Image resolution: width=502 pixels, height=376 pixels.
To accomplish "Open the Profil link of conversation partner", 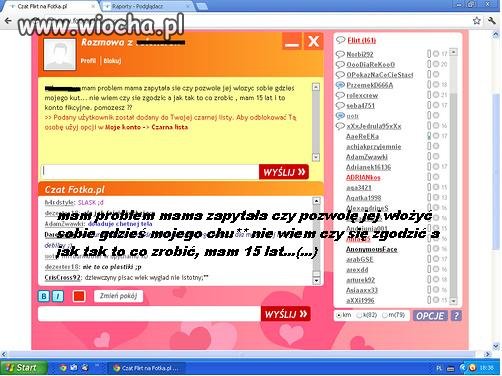I will click(88, 61).
